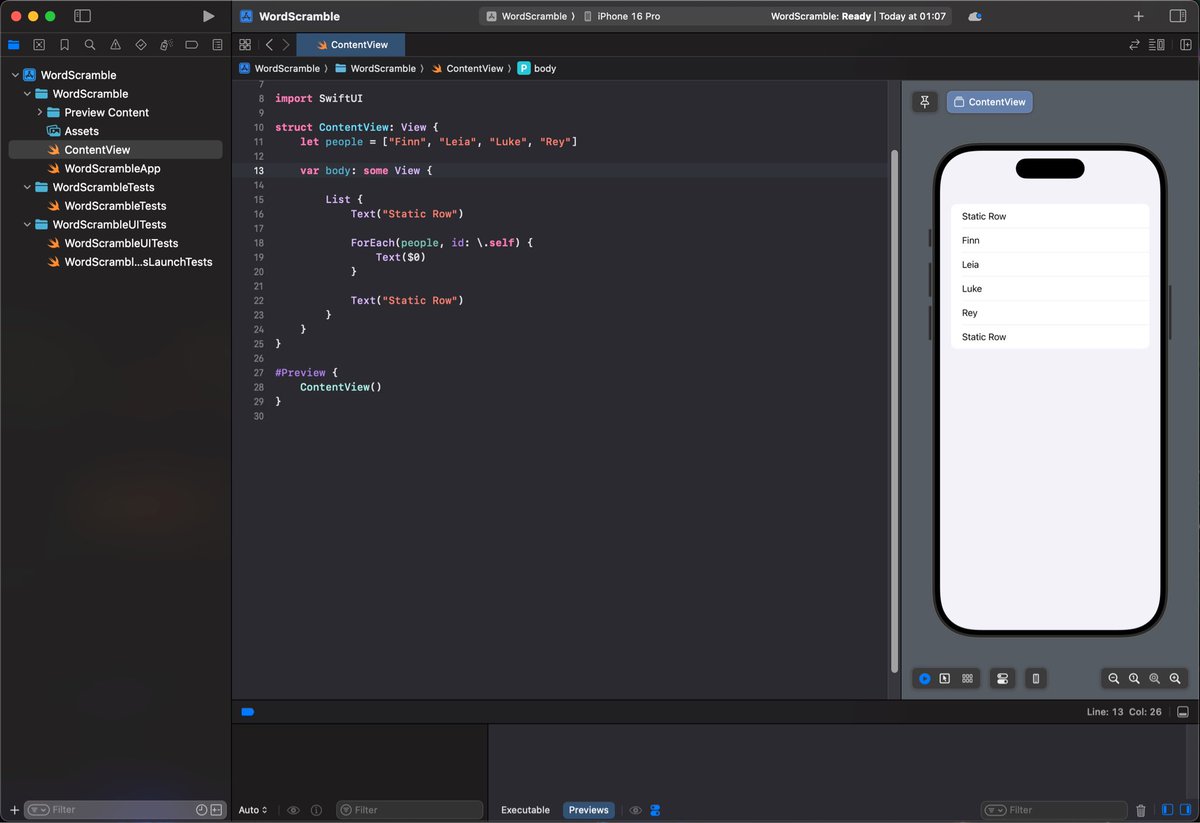Screen dimensions: 1200x823
Task: Pin the ContentView preview
Action: pos(925,102)
